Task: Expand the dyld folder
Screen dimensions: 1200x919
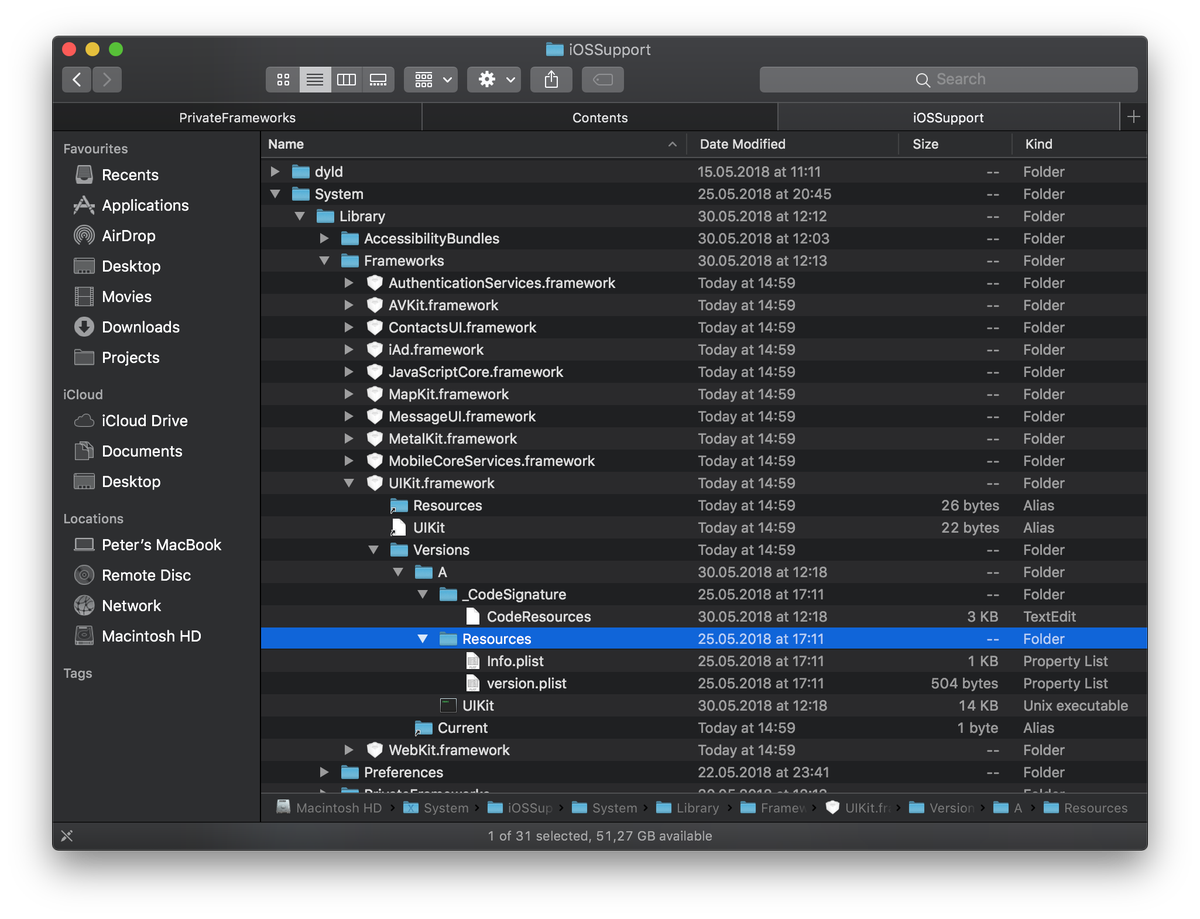Action: coord(275,172)
